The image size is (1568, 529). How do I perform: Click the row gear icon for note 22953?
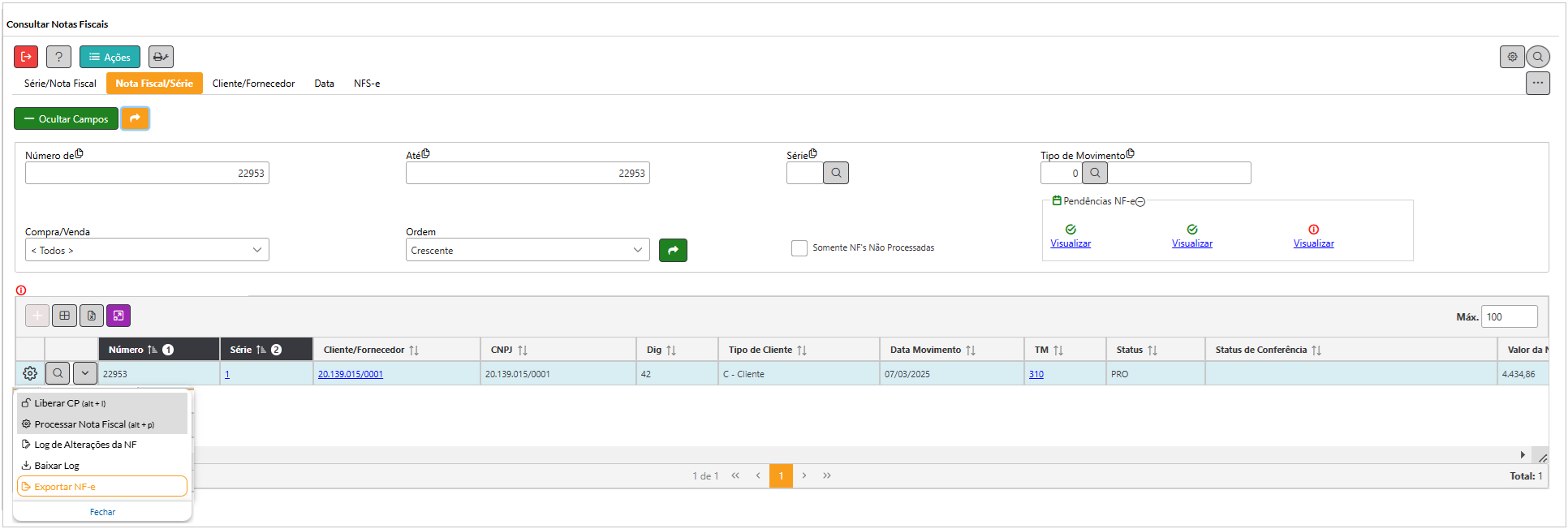[30, 373]
